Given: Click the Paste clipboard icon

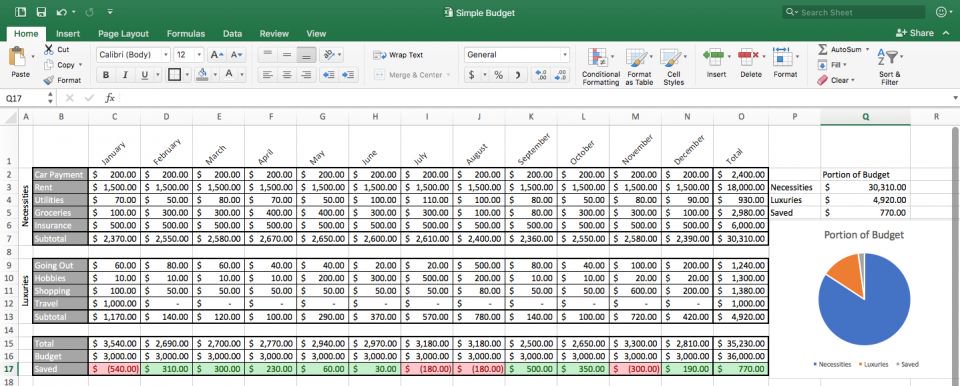Looking at the screenshot, I should [x=17, y=58].
